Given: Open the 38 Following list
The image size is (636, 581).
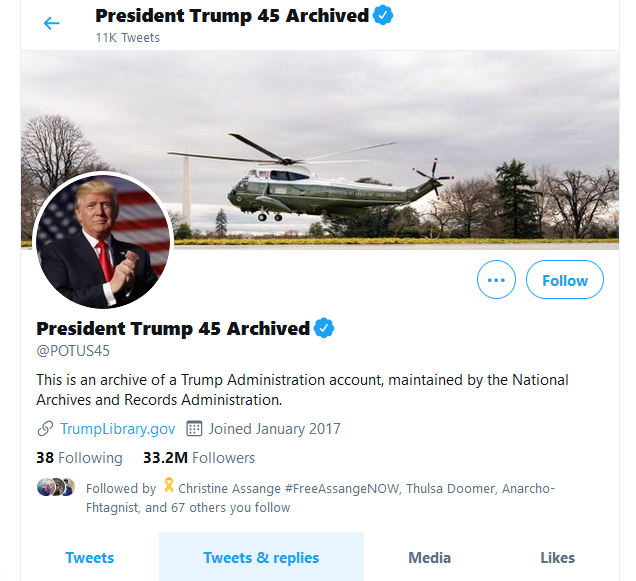Looking at the screenshot, I should coord(79,458).
